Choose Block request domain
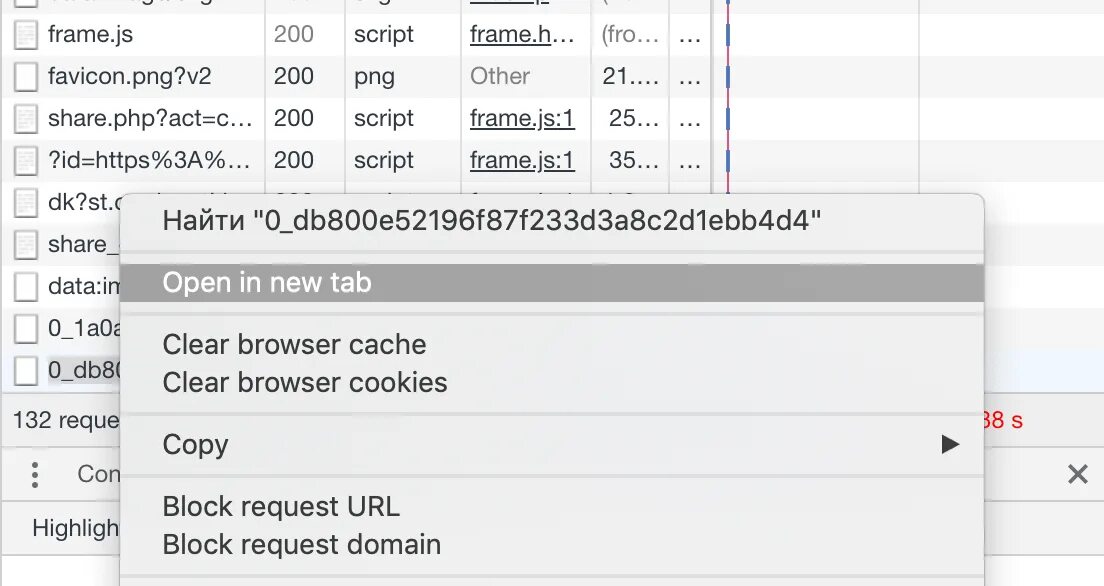 pos(301,545)
